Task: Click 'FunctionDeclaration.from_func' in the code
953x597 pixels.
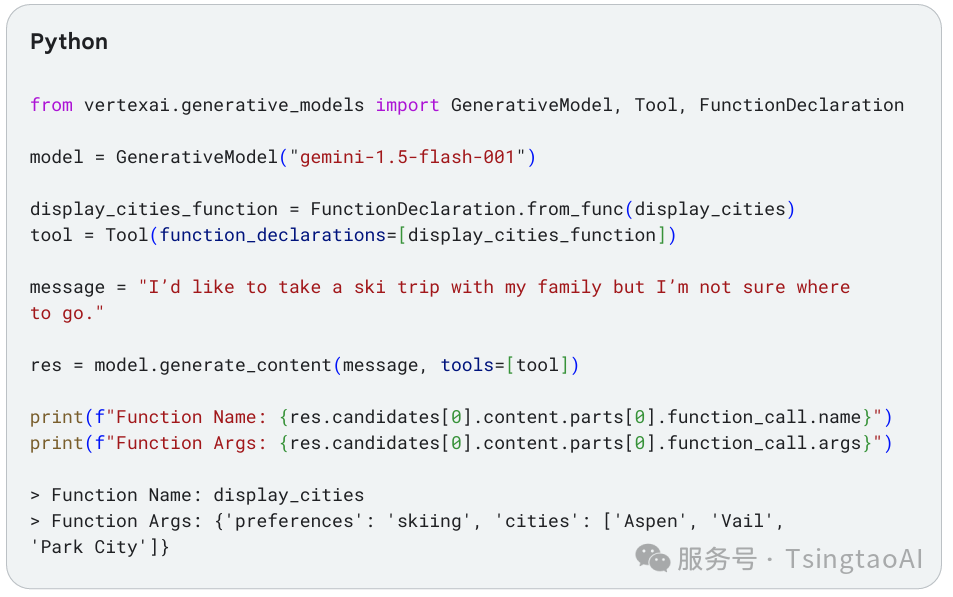Action: click(467, 209)
